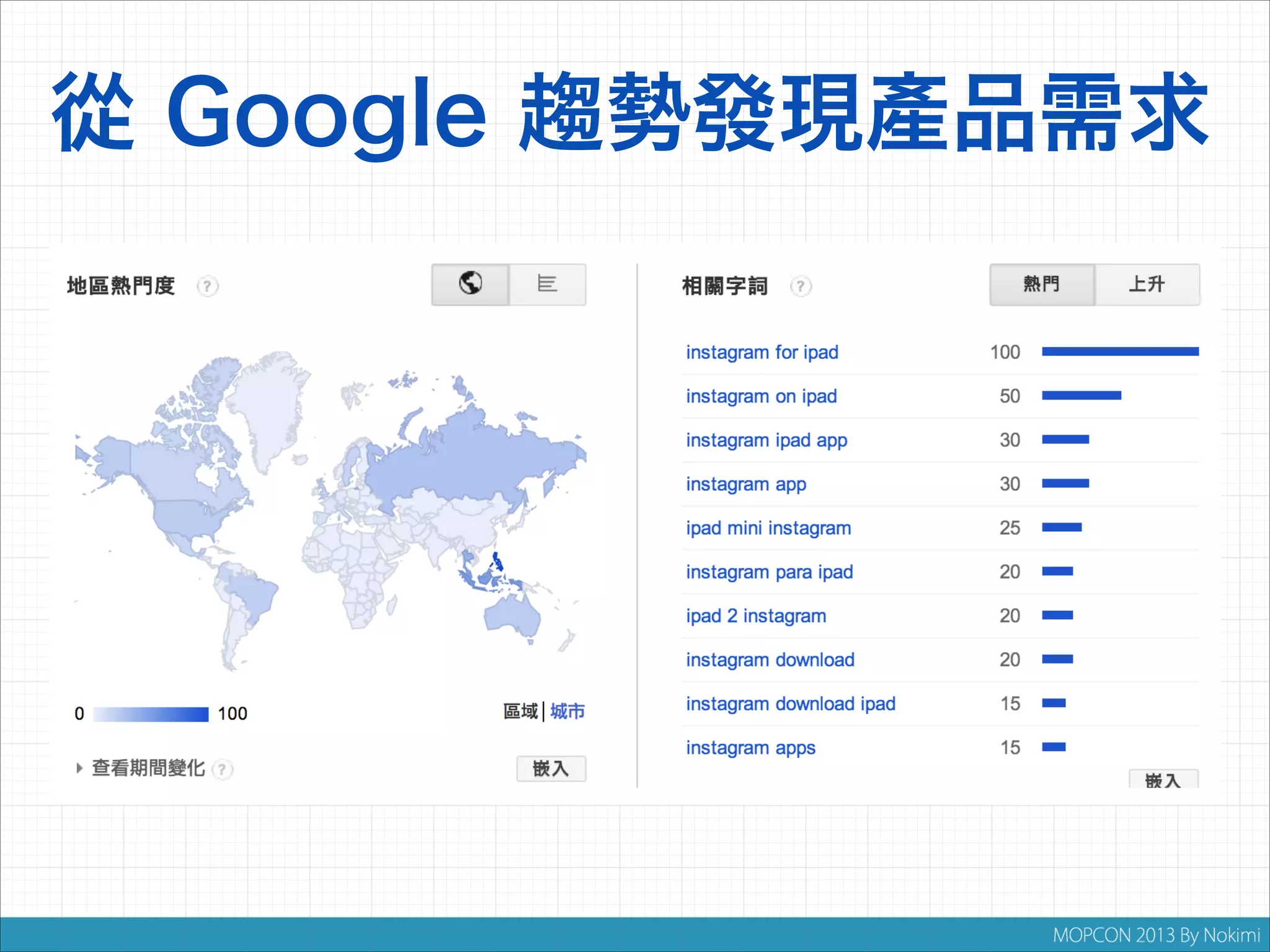Image resolution: width=1270 pixels, height=952 pixels.
Task: Open the 'instagram para ipad' term
Action: (x=770, y=572)
